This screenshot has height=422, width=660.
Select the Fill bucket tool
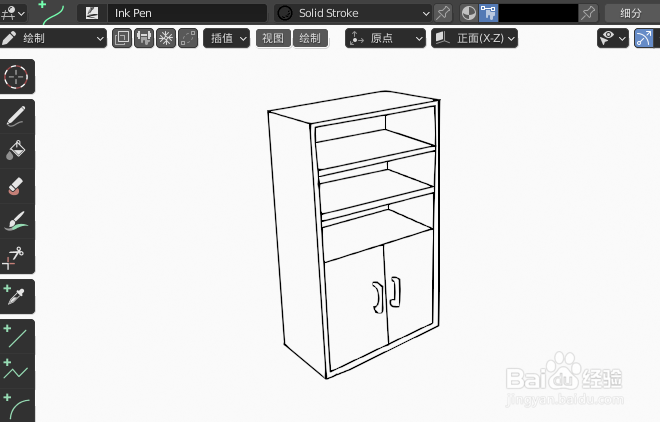coord(17,151)
